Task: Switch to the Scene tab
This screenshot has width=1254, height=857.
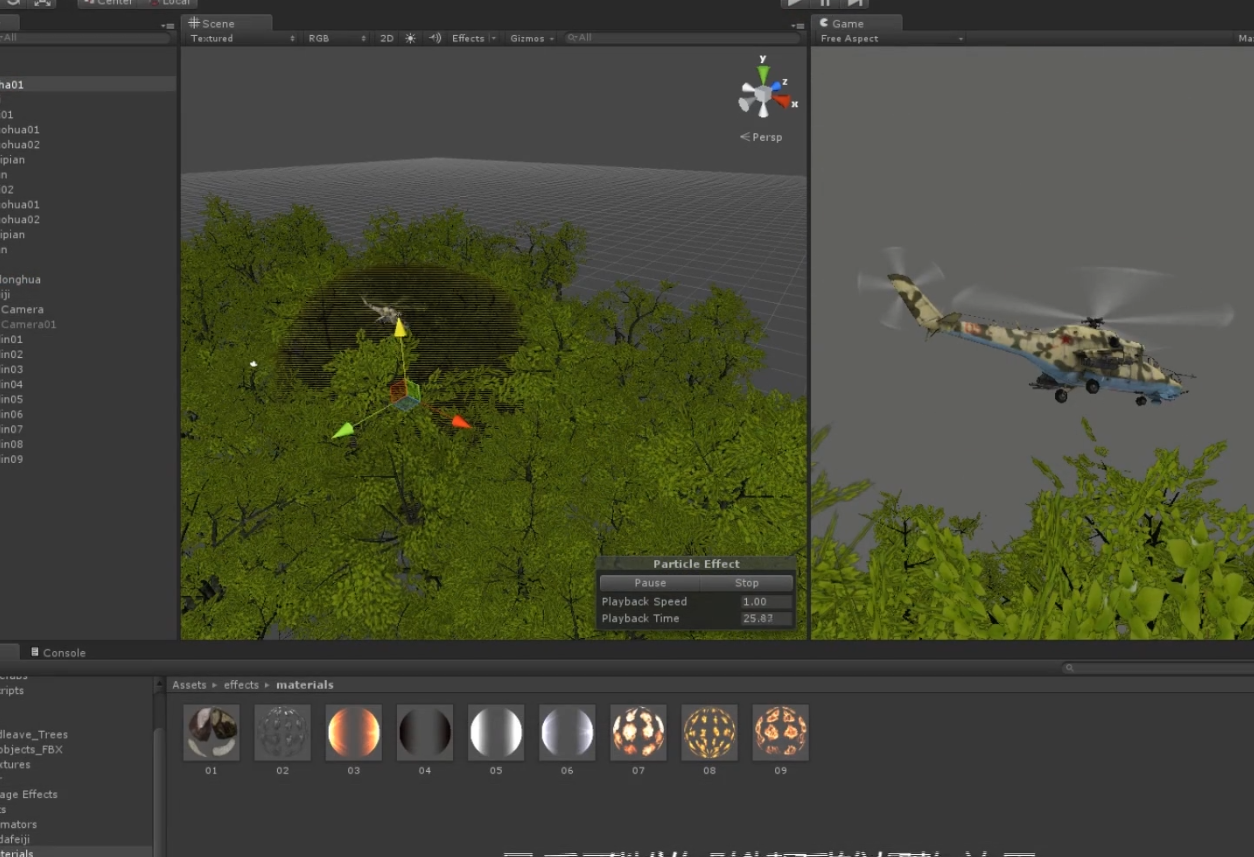Action: pos(226,23)
